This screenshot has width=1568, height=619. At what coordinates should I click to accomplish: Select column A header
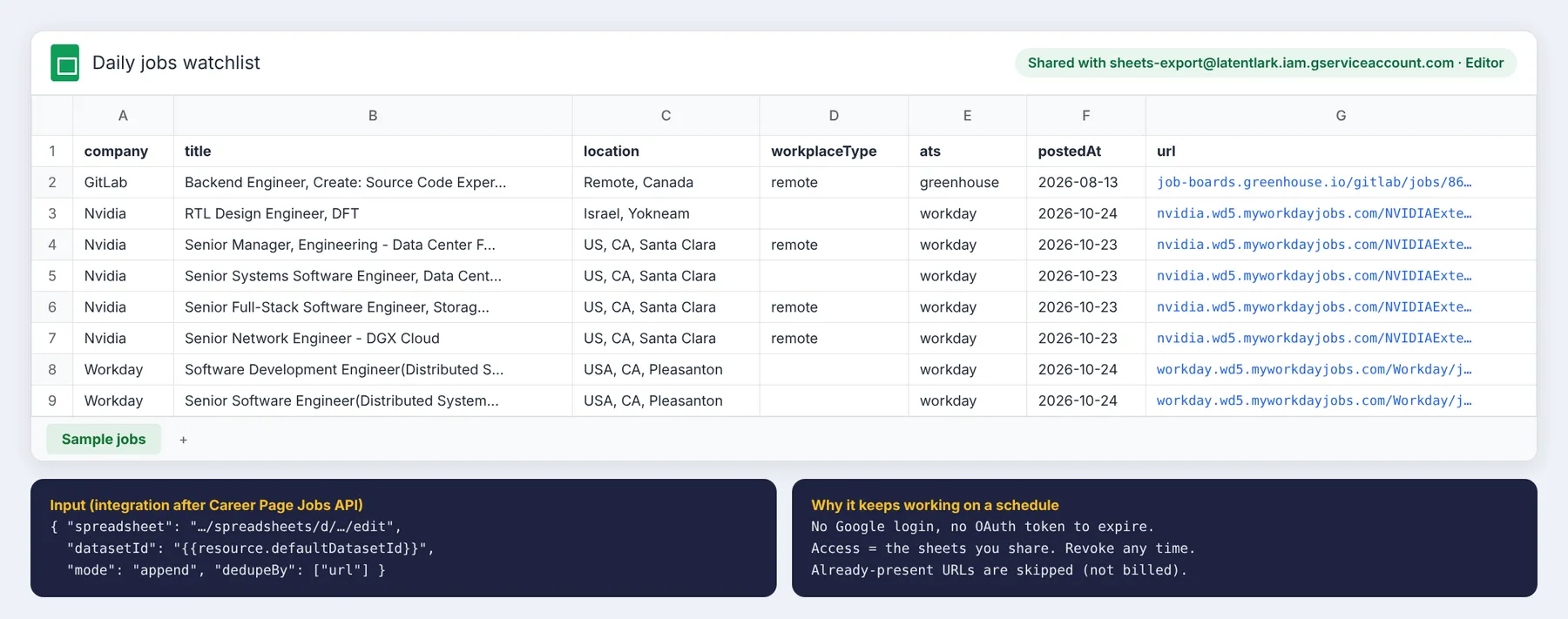(x=123, y=116)
